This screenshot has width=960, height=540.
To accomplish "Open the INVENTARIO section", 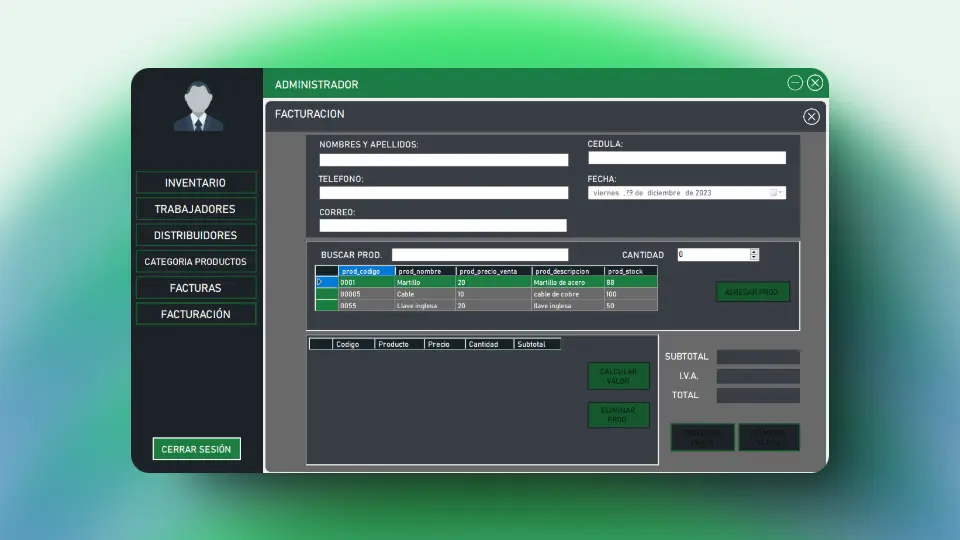I will pyautogui.click(x=196, y=183).
